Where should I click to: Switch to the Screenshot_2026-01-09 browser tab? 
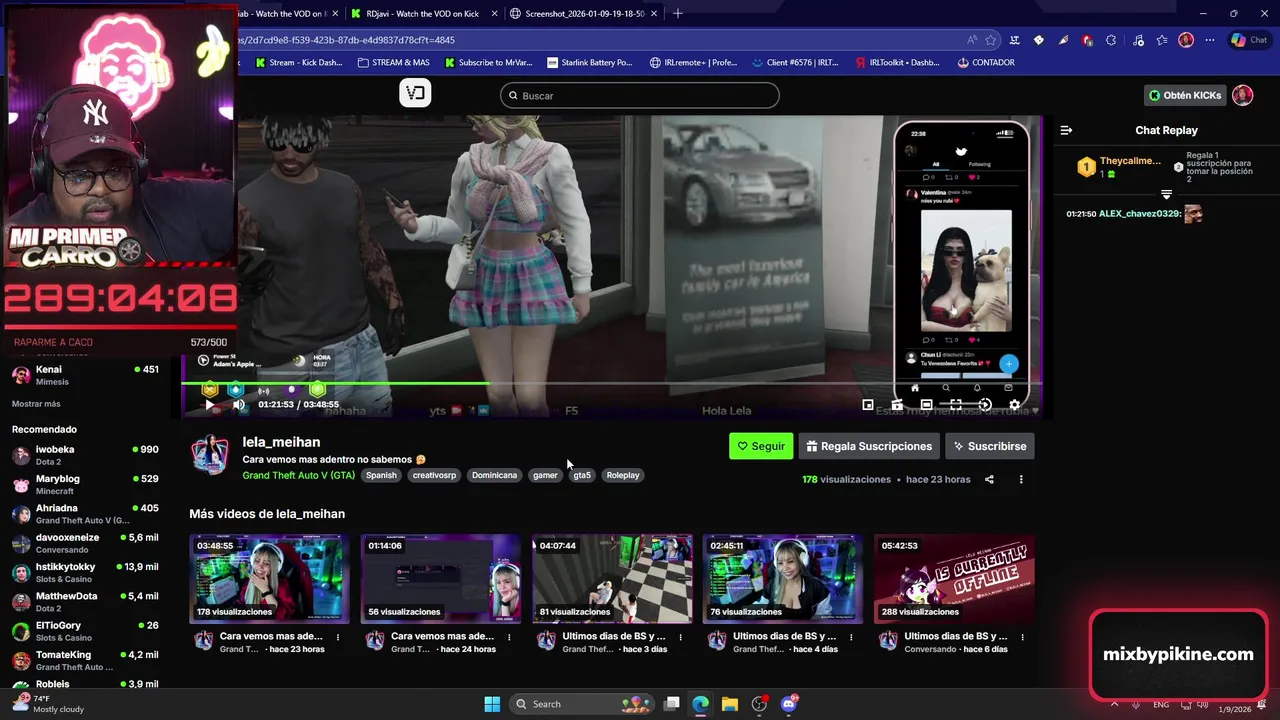click(584, 14)
